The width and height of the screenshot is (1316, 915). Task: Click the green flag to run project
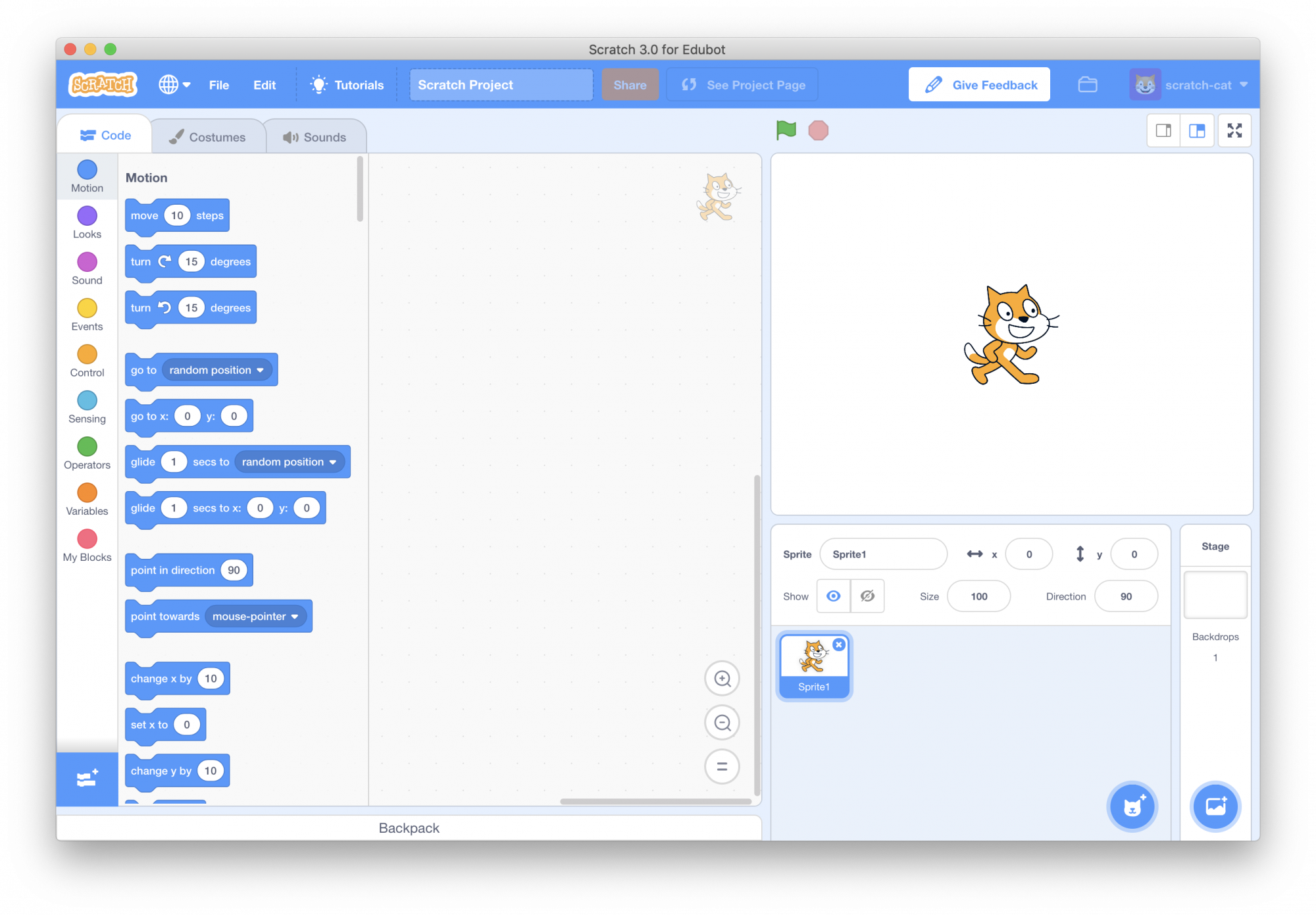[789, 130]
